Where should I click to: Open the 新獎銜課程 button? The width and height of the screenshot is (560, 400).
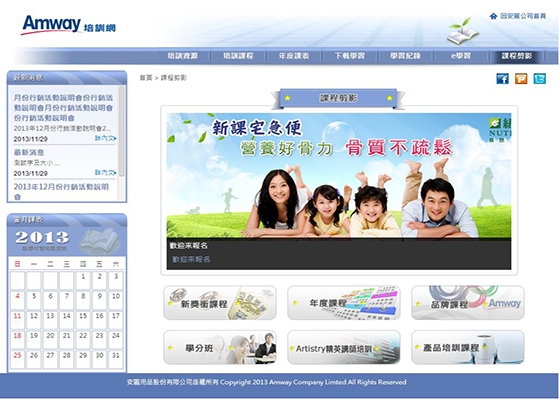pyautogui.click(x=220, y=303)
